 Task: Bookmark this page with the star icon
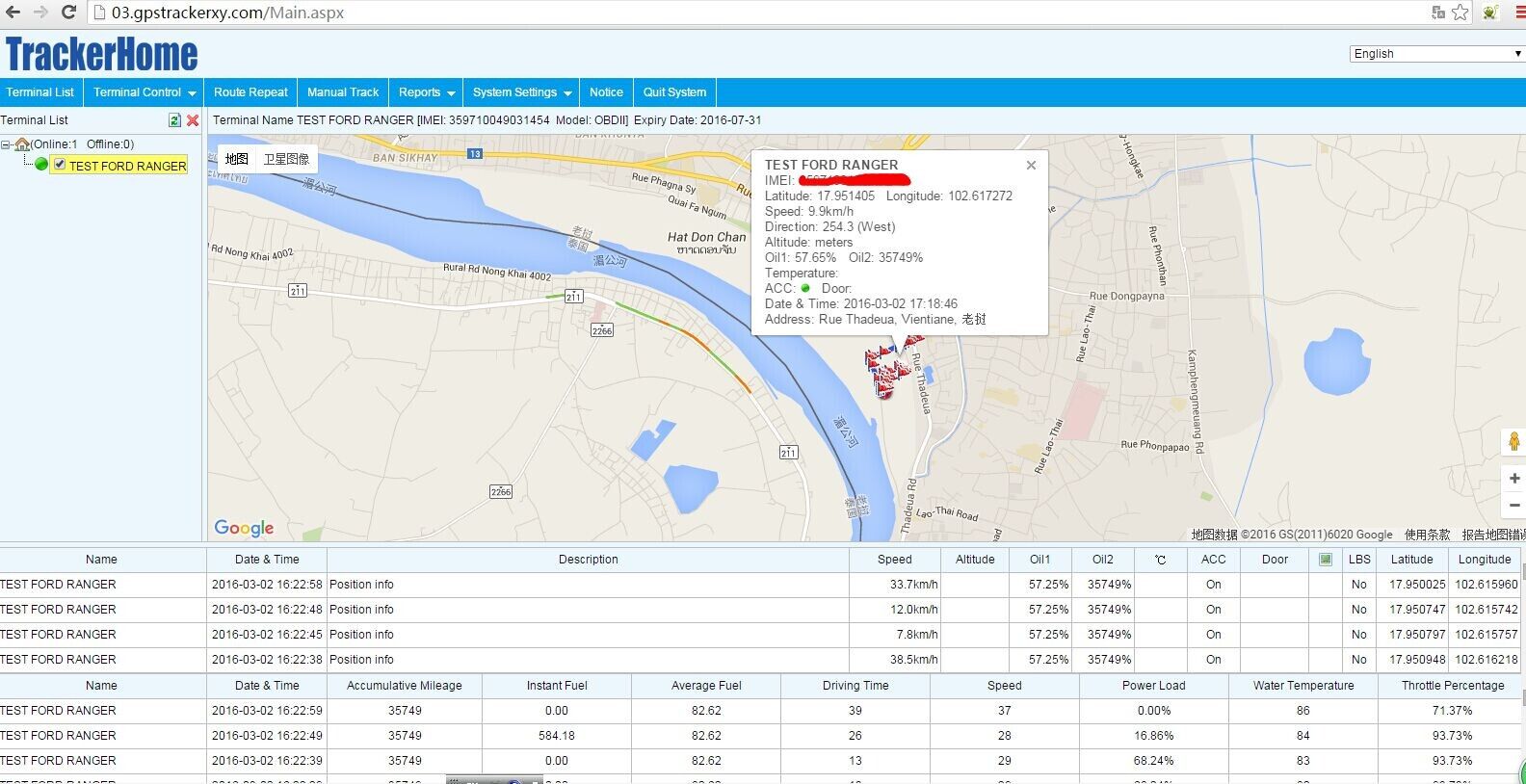[x=1460, y=13]
